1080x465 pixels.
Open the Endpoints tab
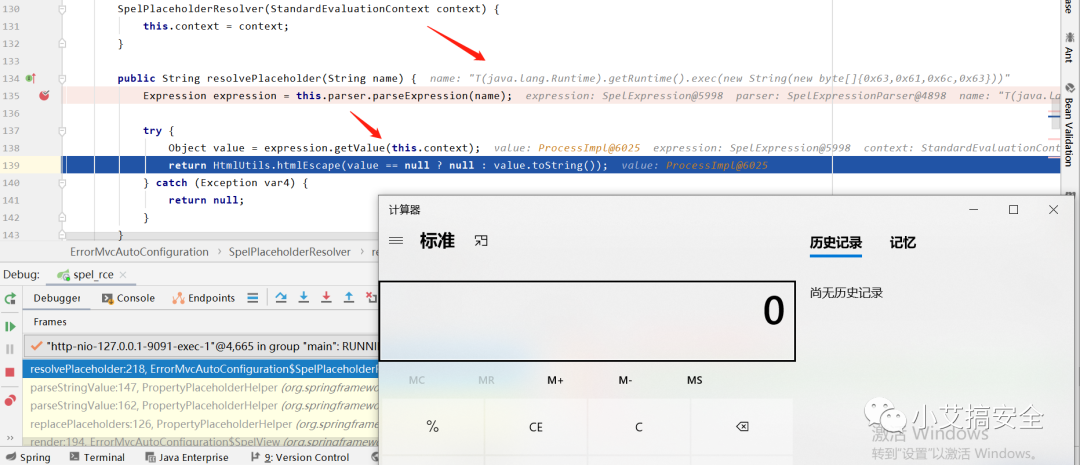point(204,298)
